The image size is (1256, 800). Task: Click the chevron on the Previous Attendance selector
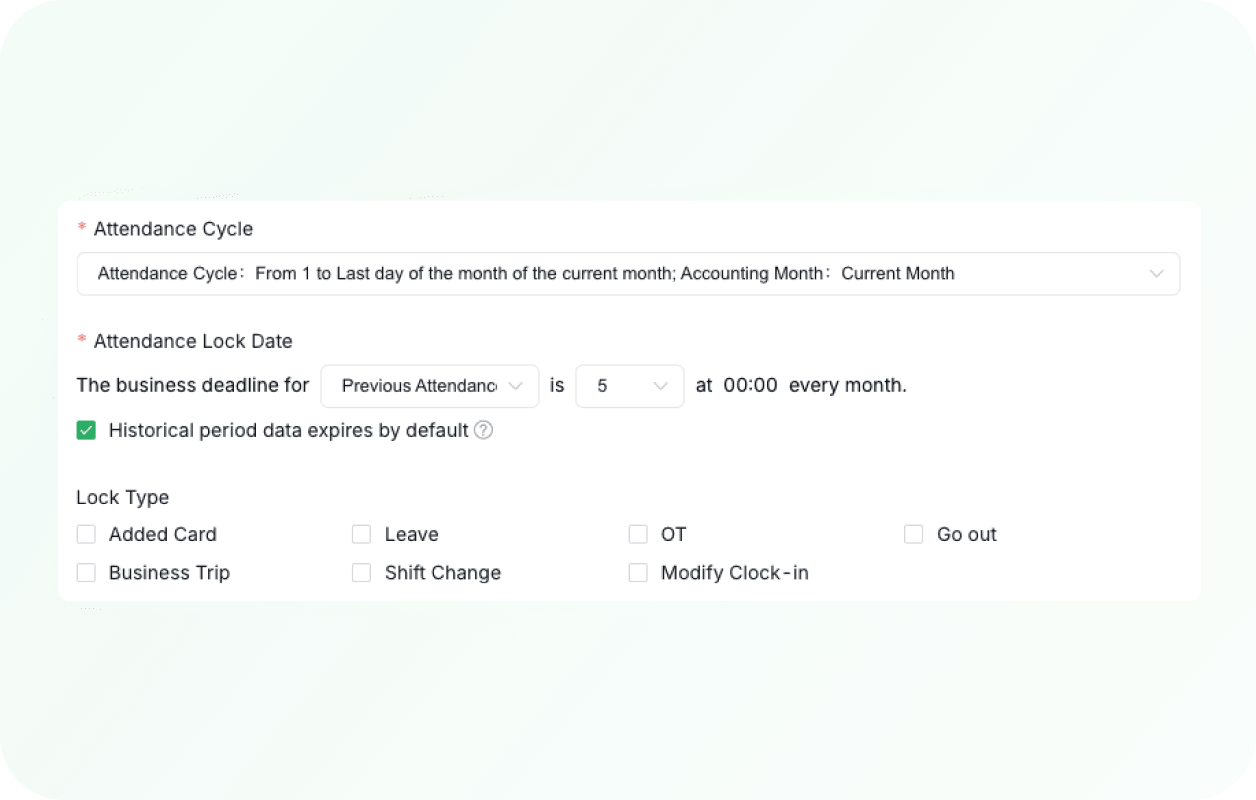(x=517, y=386)
